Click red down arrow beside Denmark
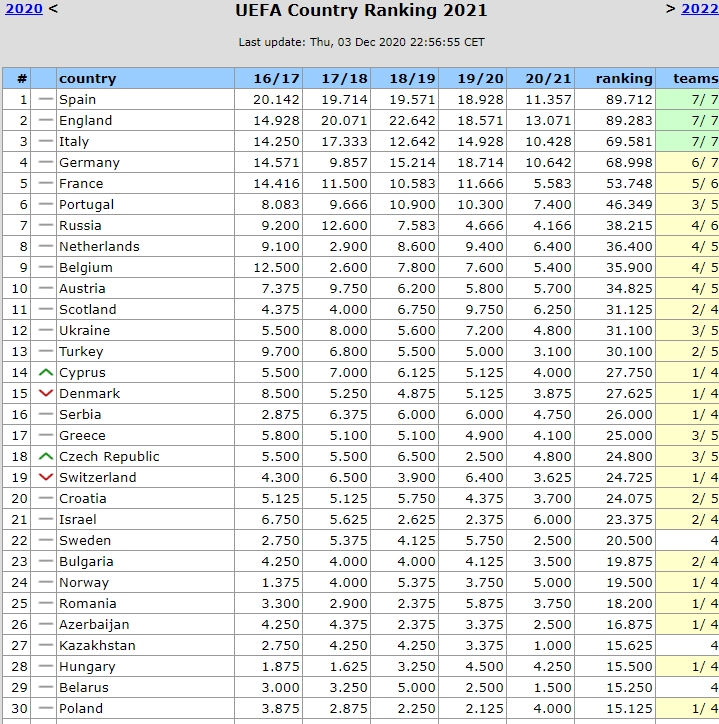This screenshot has height=724, width=719. (45, 393)
